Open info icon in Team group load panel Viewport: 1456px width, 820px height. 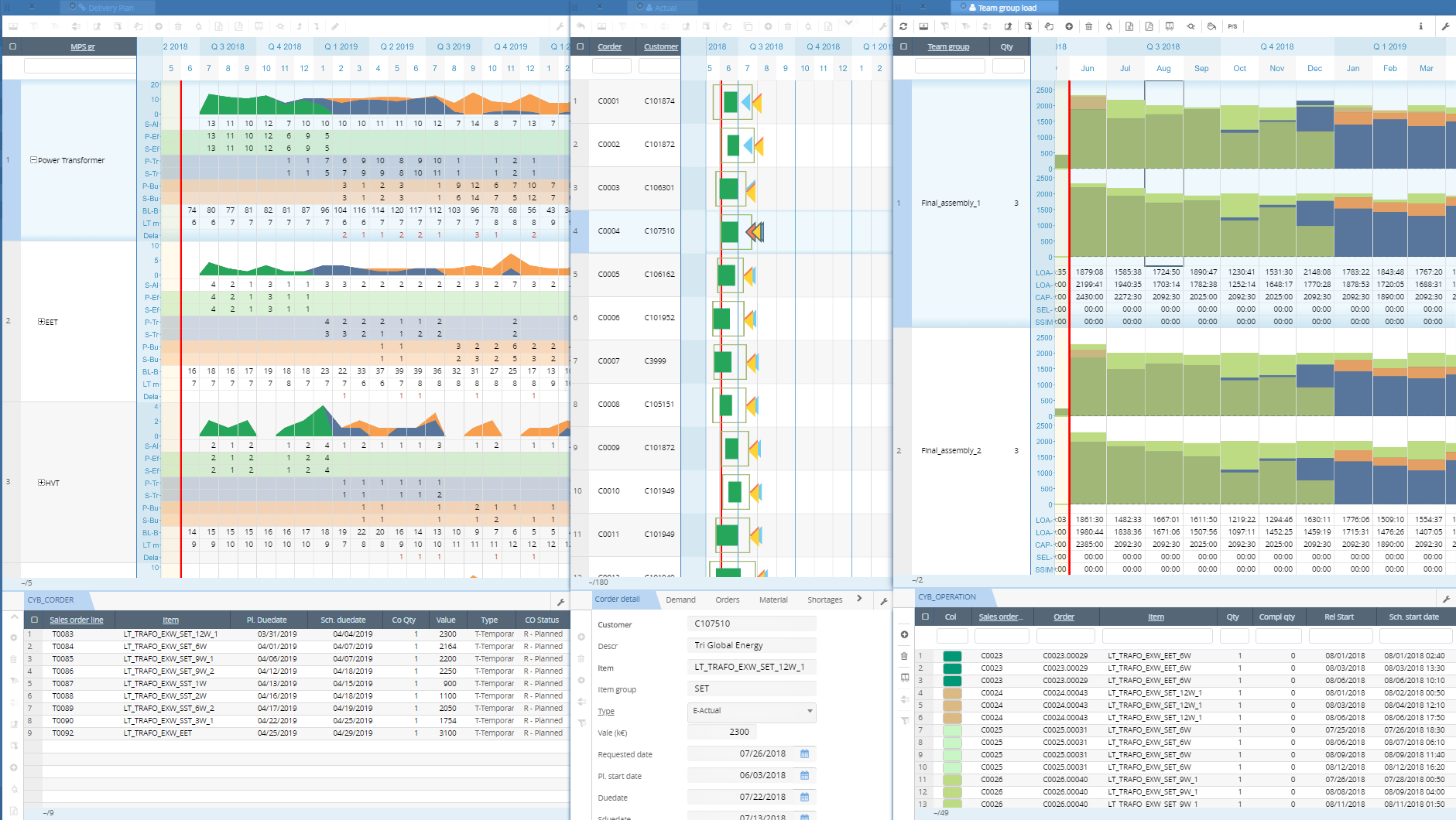click(1420, 26)
